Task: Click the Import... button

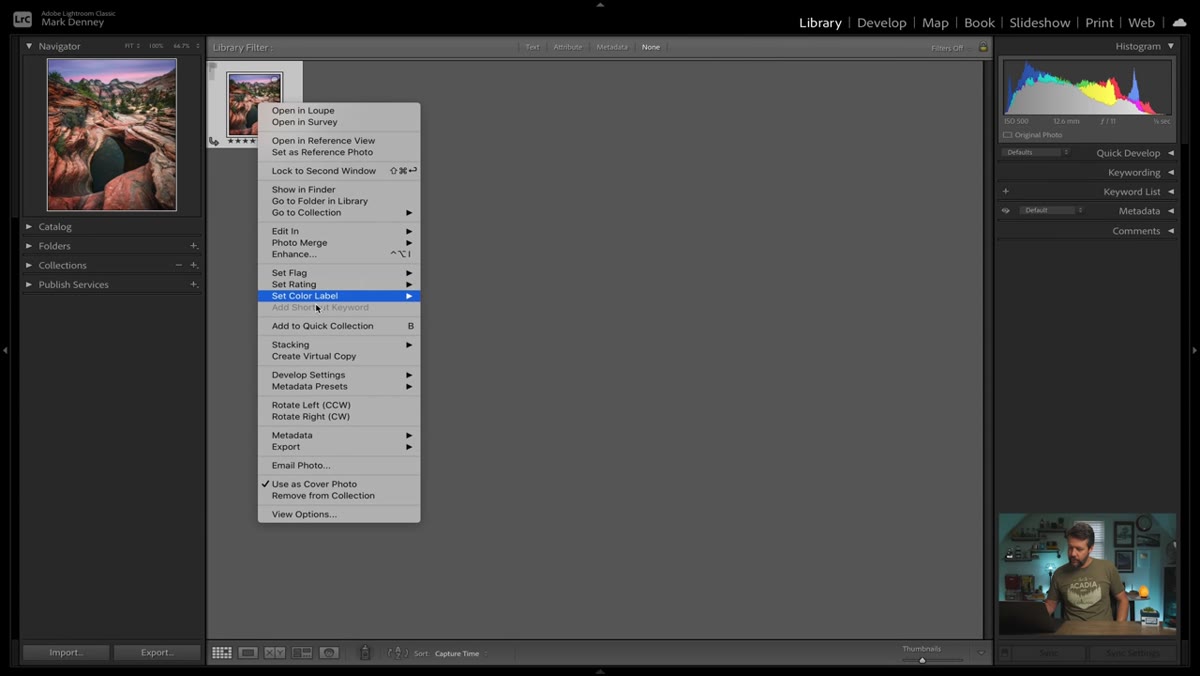Action: pos(66,652)
